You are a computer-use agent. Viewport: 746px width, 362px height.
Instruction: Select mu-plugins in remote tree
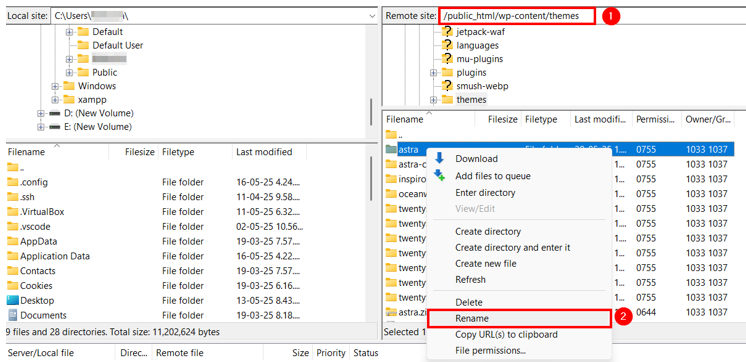coord(480,59)
